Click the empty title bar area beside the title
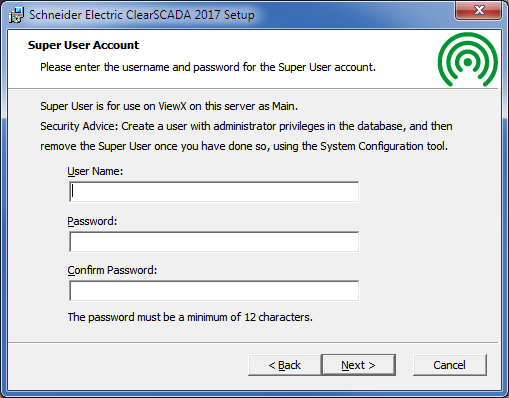The height and width of the screenshot is (398, 509). [353, 15]
